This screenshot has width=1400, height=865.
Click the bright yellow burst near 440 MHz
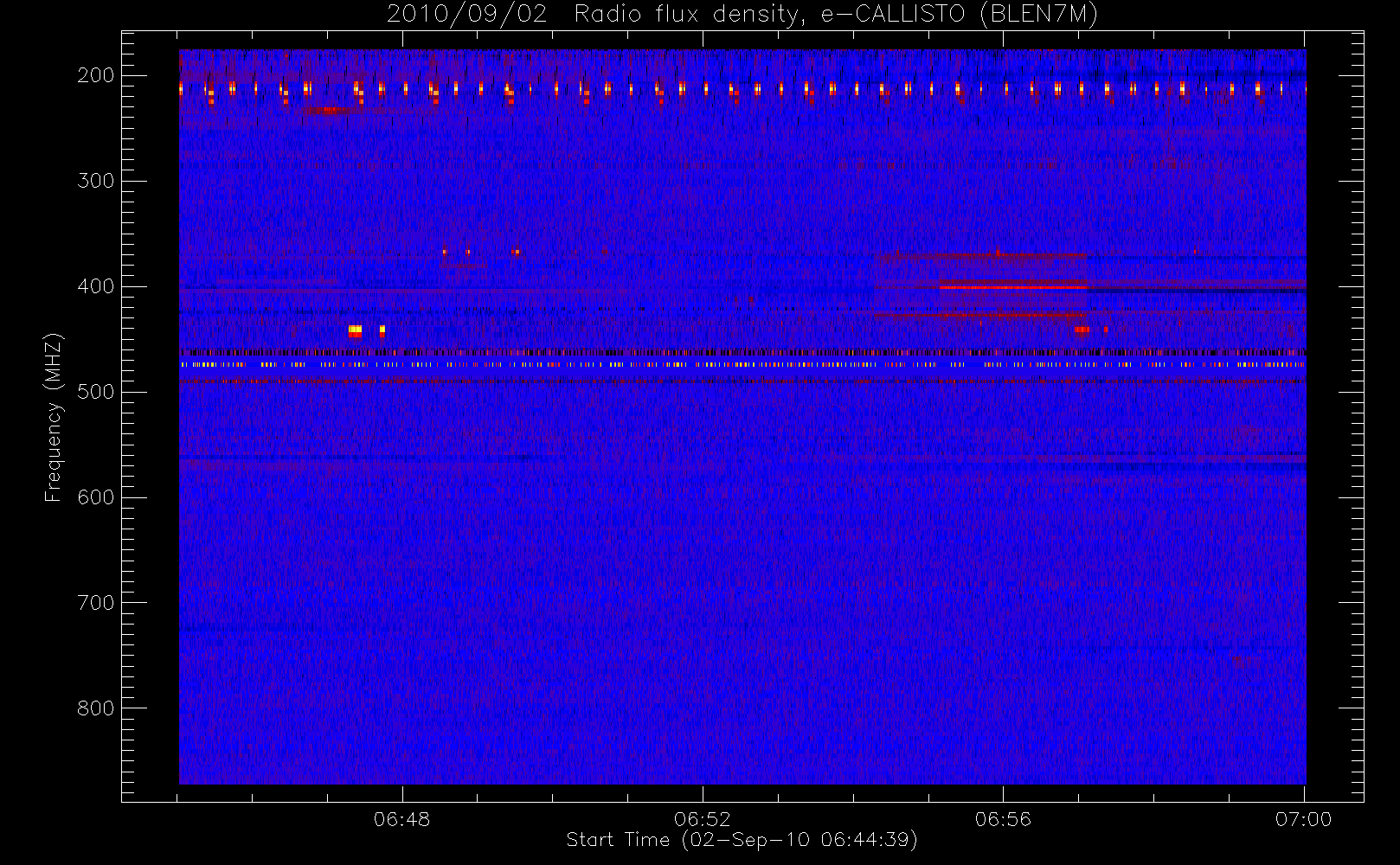(x=355, y=330)
